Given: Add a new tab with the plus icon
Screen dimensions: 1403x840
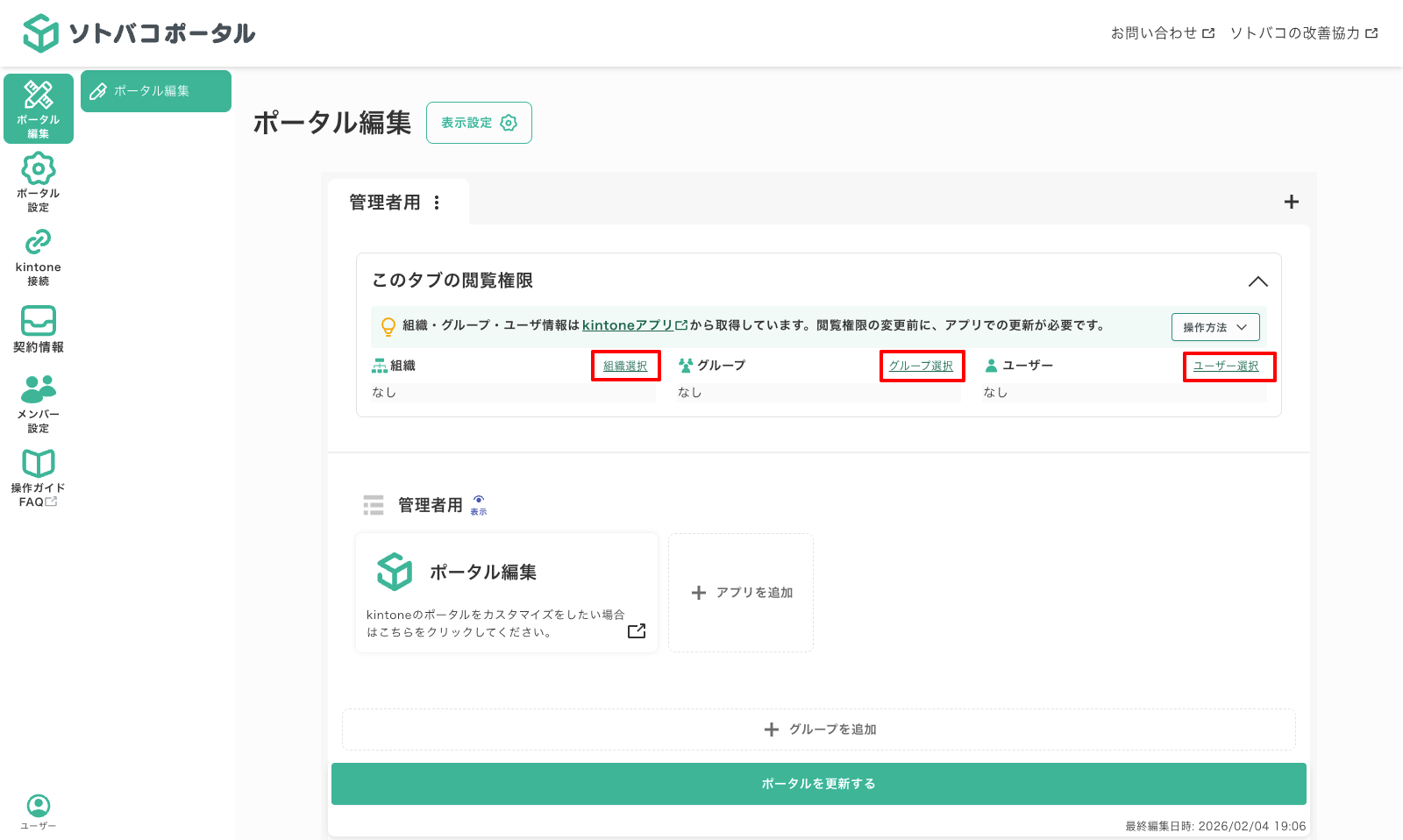Looking at the screenshot, I should (1291, 201).
